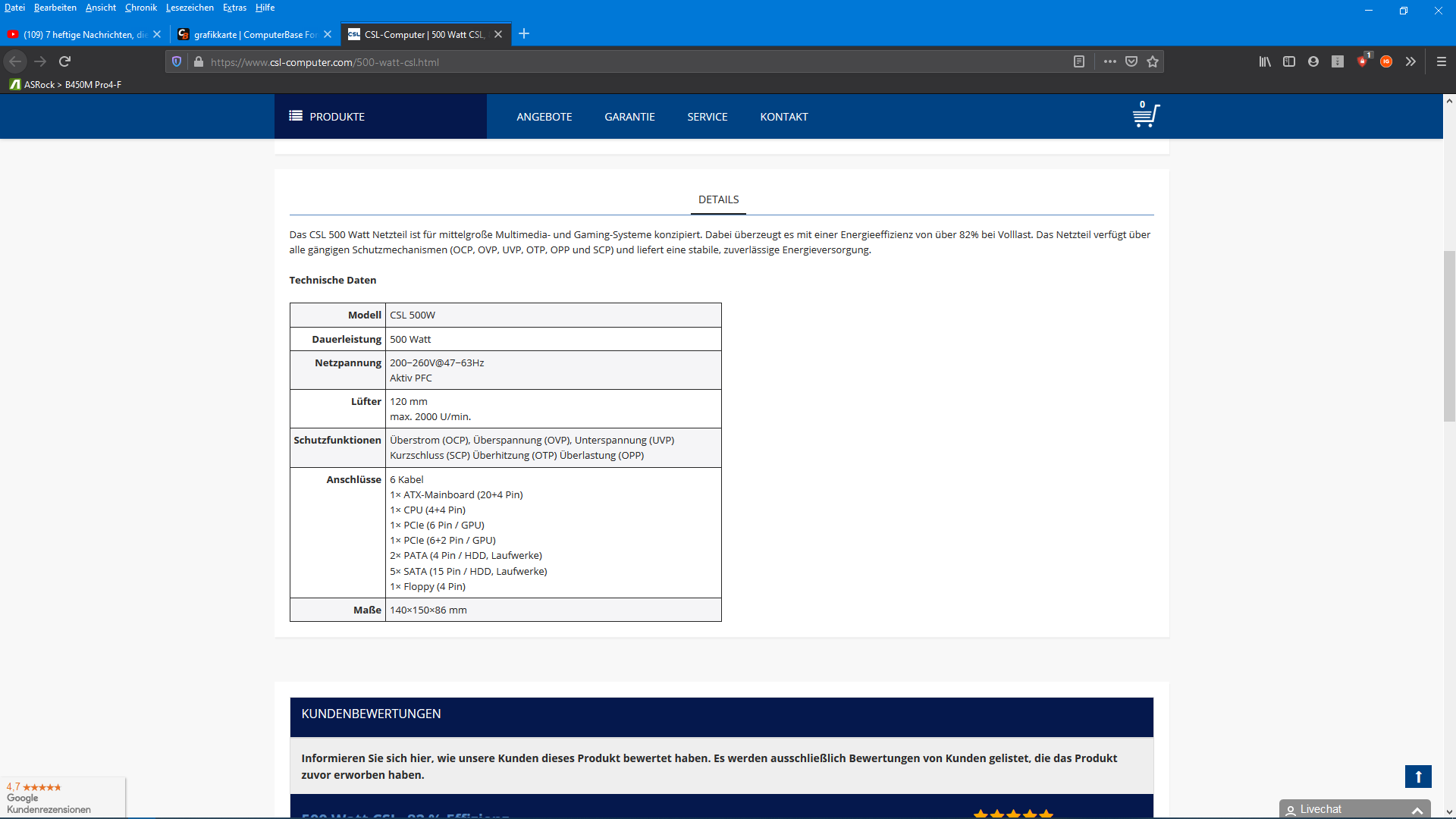The image size is (1456, 819).
Task: Click the scroll-to-top arrow button
Action: coord(1417,777)
